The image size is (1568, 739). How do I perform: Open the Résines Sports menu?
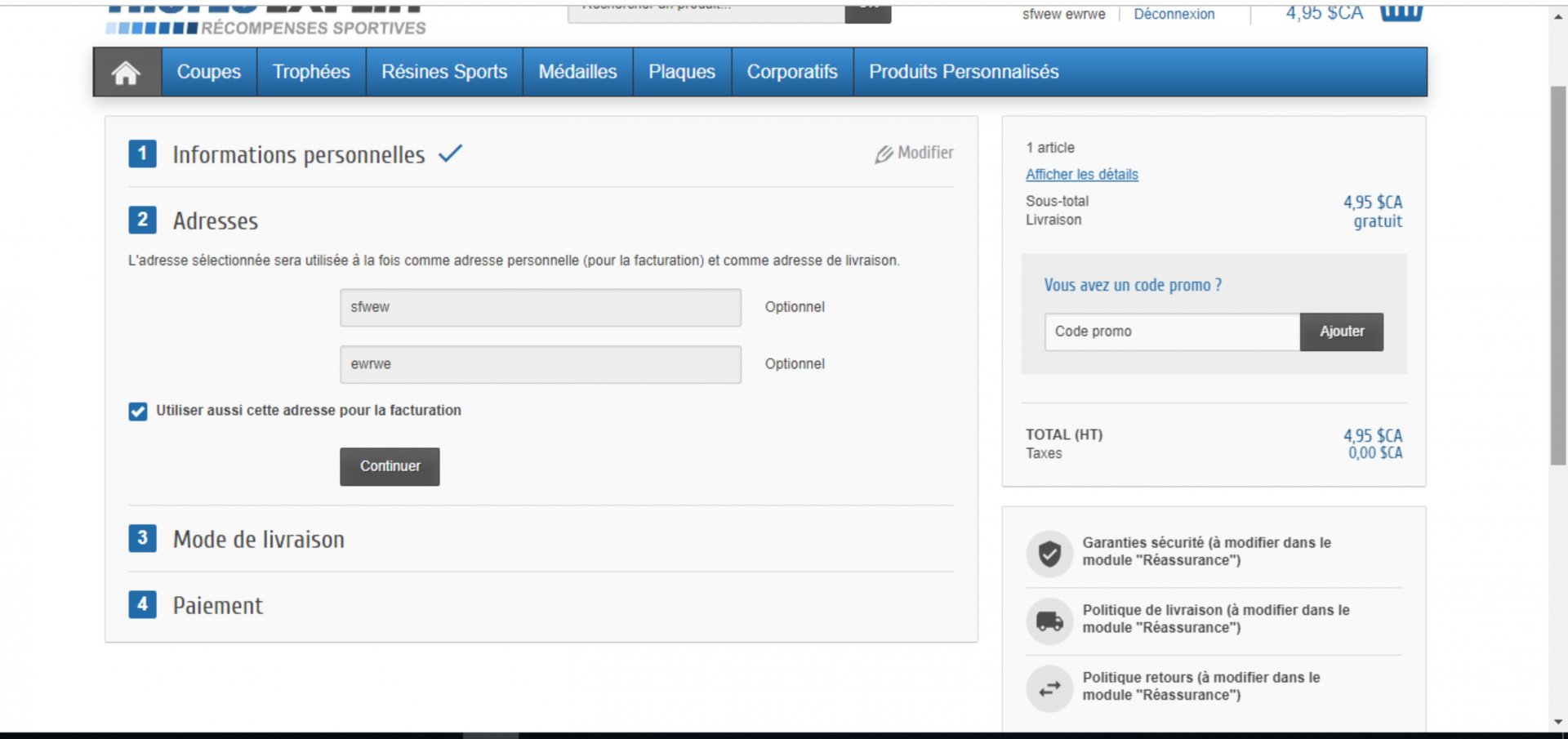pos(444,72)
